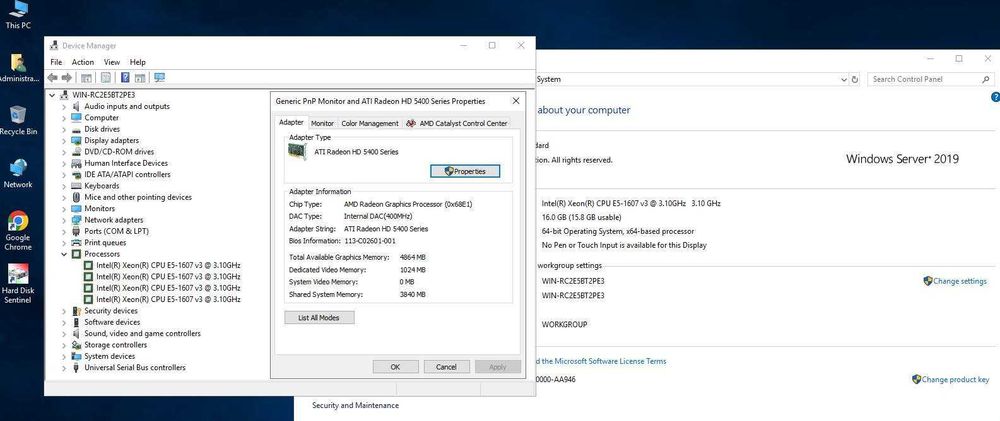
Task: Open the Help menu in Device Manager
Action: pos(138,62)
